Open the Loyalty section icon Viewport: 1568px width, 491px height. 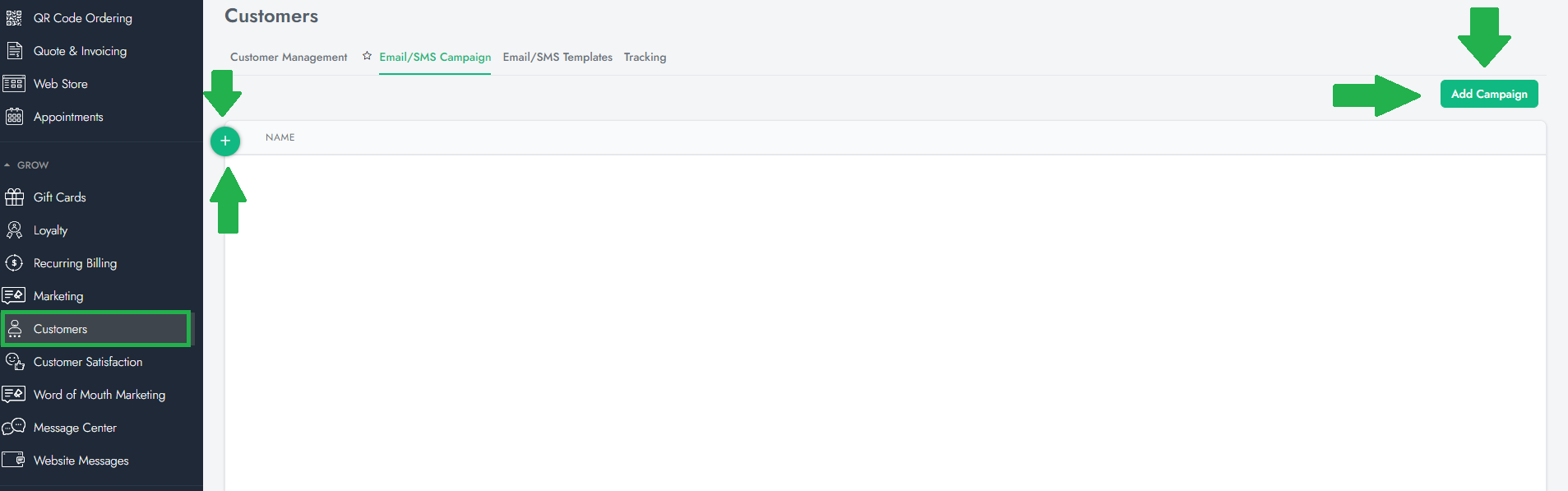point(14,230)
